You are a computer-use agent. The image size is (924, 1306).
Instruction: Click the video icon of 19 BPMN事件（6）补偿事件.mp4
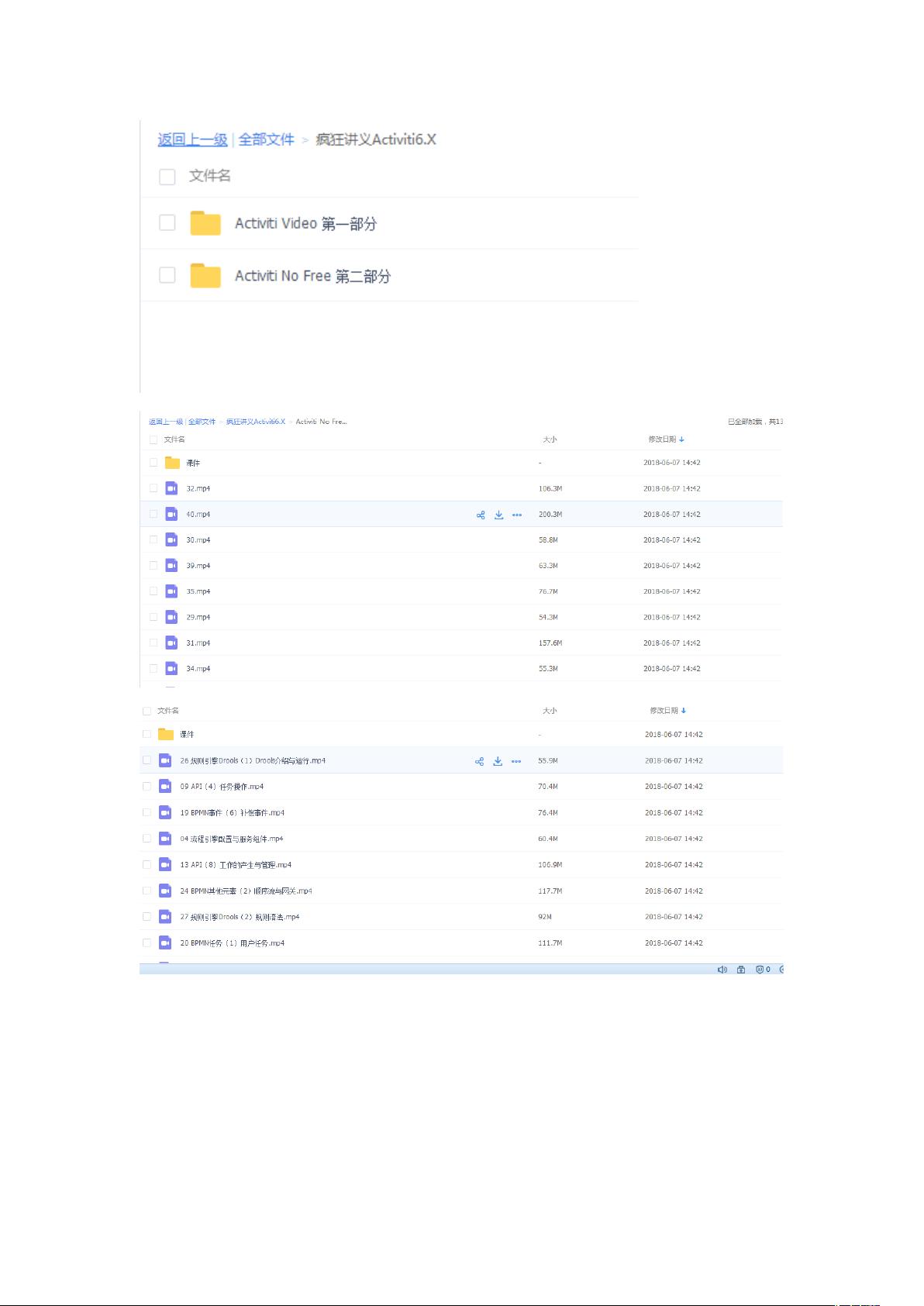tap(165, 813)
